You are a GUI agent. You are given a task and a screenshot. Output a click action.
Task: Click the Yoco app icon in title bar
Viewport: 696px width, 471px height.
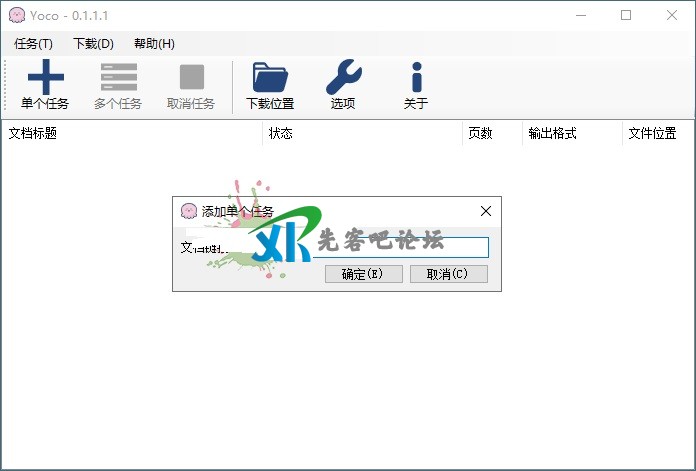coord(16,15)
